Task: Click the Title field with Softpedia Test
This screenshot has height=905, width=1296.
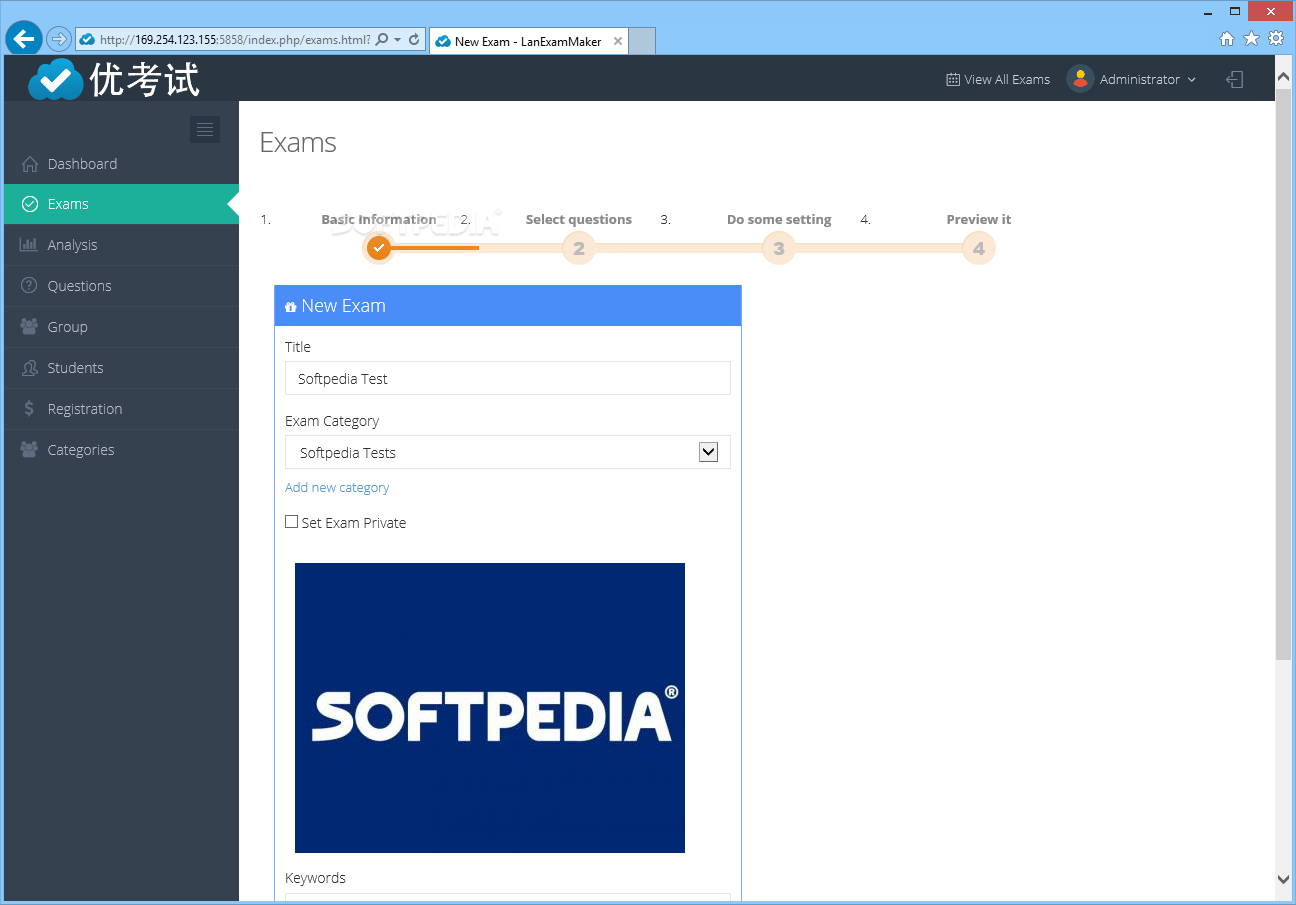Action: 508,378
